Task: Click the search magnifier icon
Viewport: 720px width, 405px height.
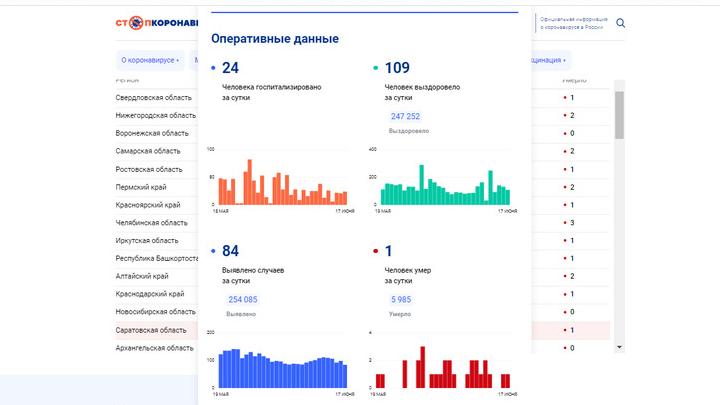Action: (x=620, y=23)
